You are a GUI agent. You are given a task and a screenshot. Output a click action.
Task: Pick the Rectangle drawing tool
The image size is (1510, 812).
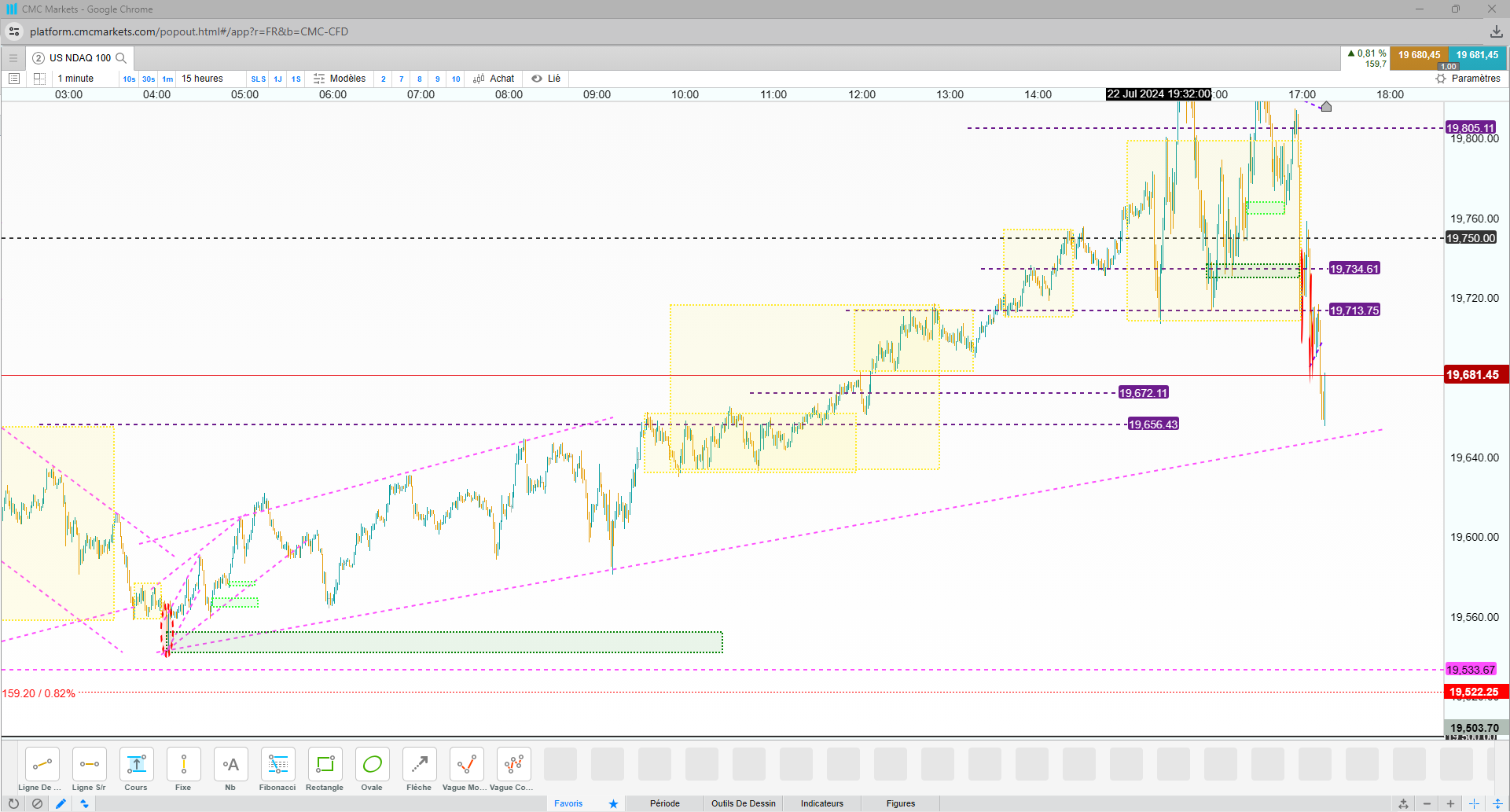click(x=325, y=770)
